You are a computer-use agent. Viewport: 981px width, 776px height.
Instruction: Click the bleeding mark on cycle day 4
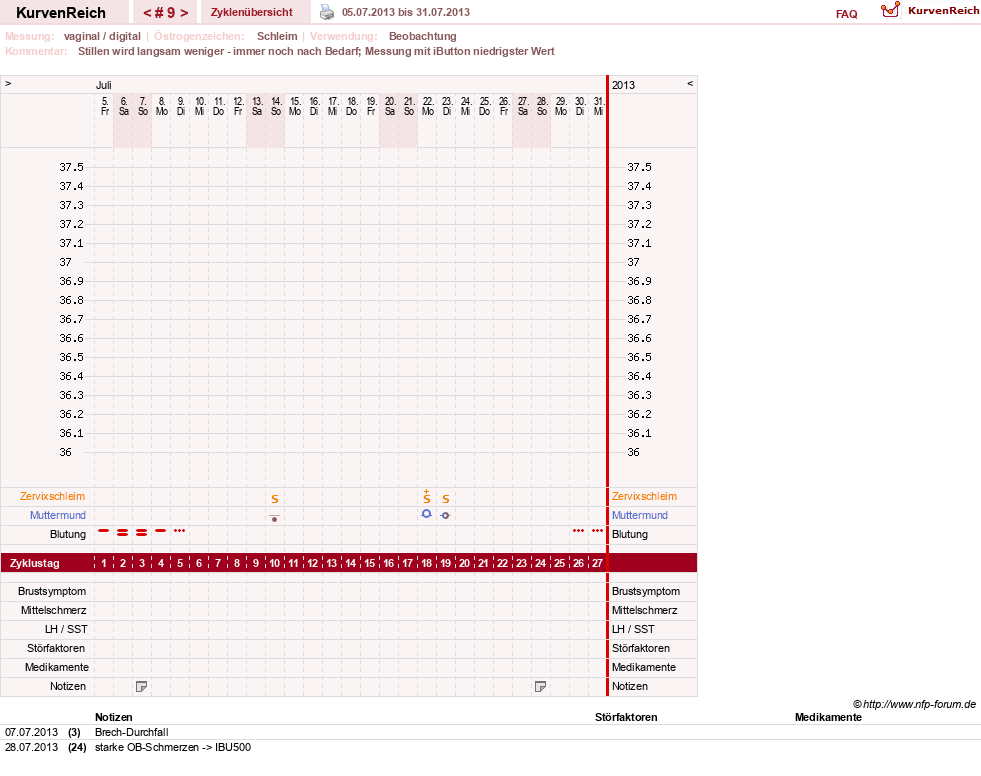click(x=161, y=531)
